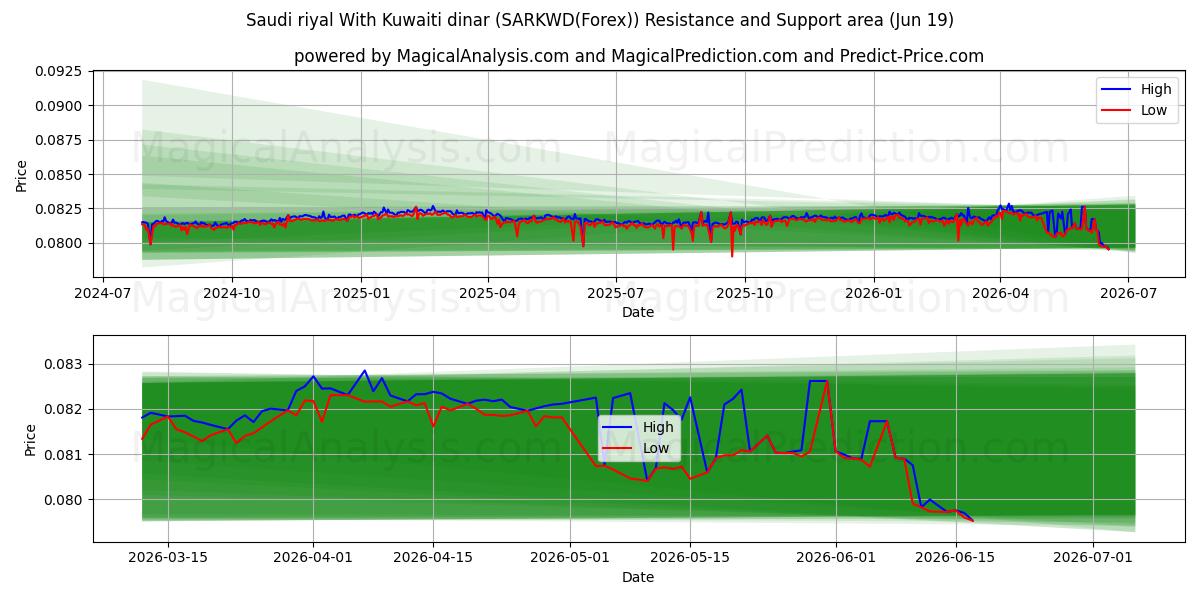Click the 2026-07-01 date tick on the lower chart
The image size is (1200, 600).
[1093, 558]
